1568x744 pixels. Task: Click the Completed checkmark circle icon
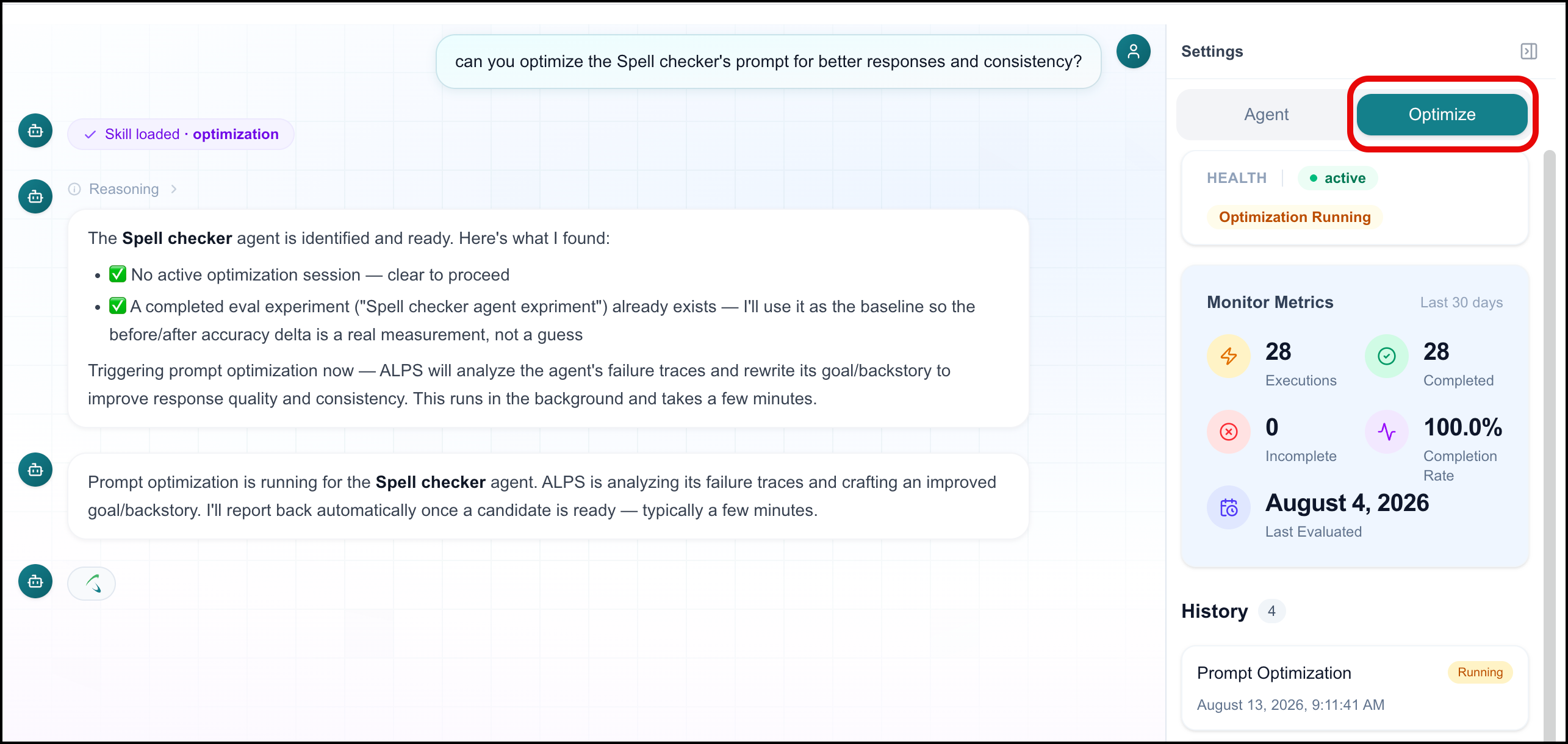coord(1386,356)
